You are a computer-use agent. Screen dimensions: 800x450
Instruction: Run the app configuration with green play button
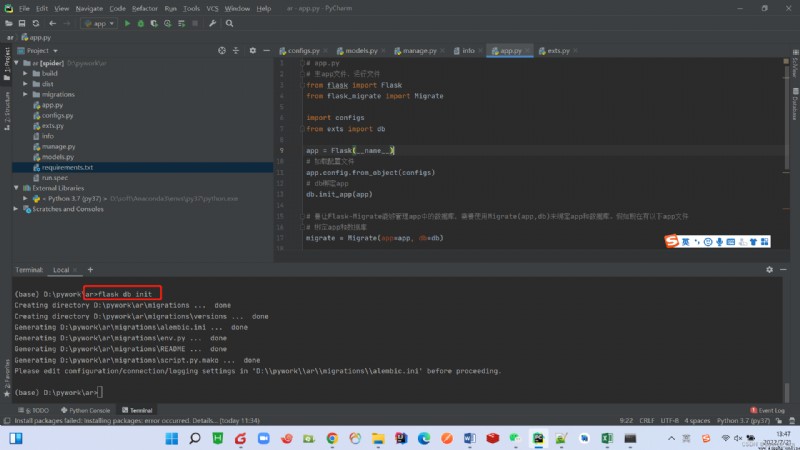click(x=127, y=23)
